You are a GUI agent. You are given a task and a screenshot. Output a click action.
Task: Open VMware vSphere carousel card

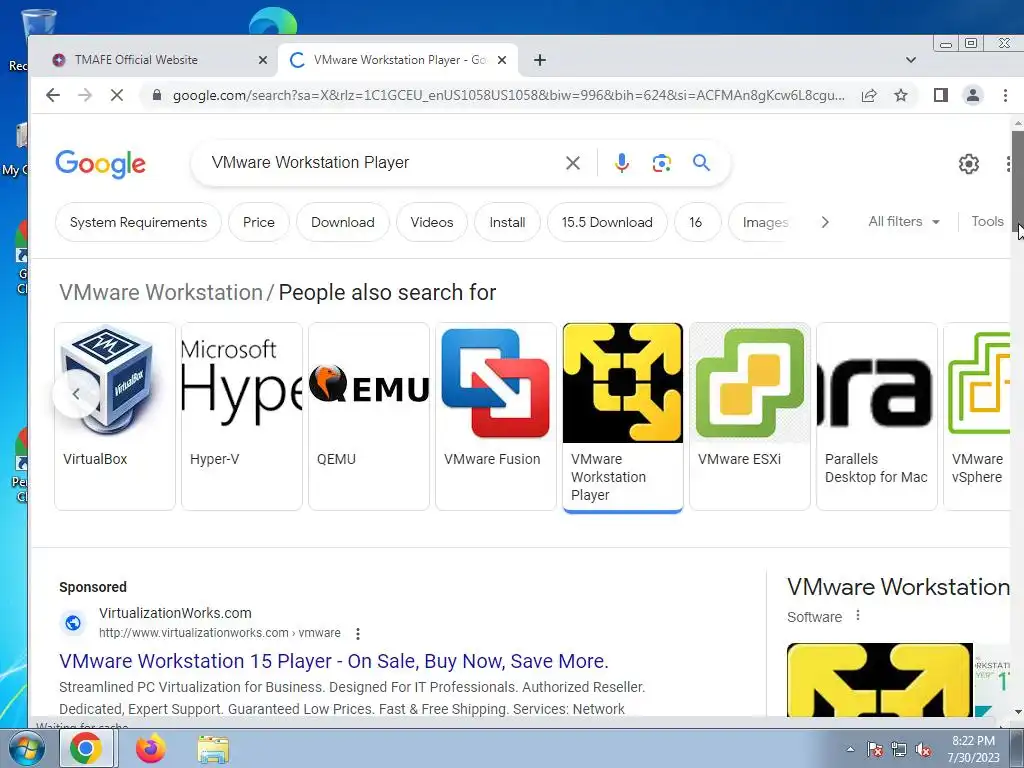pyautogui.click(x=978, y=416)
